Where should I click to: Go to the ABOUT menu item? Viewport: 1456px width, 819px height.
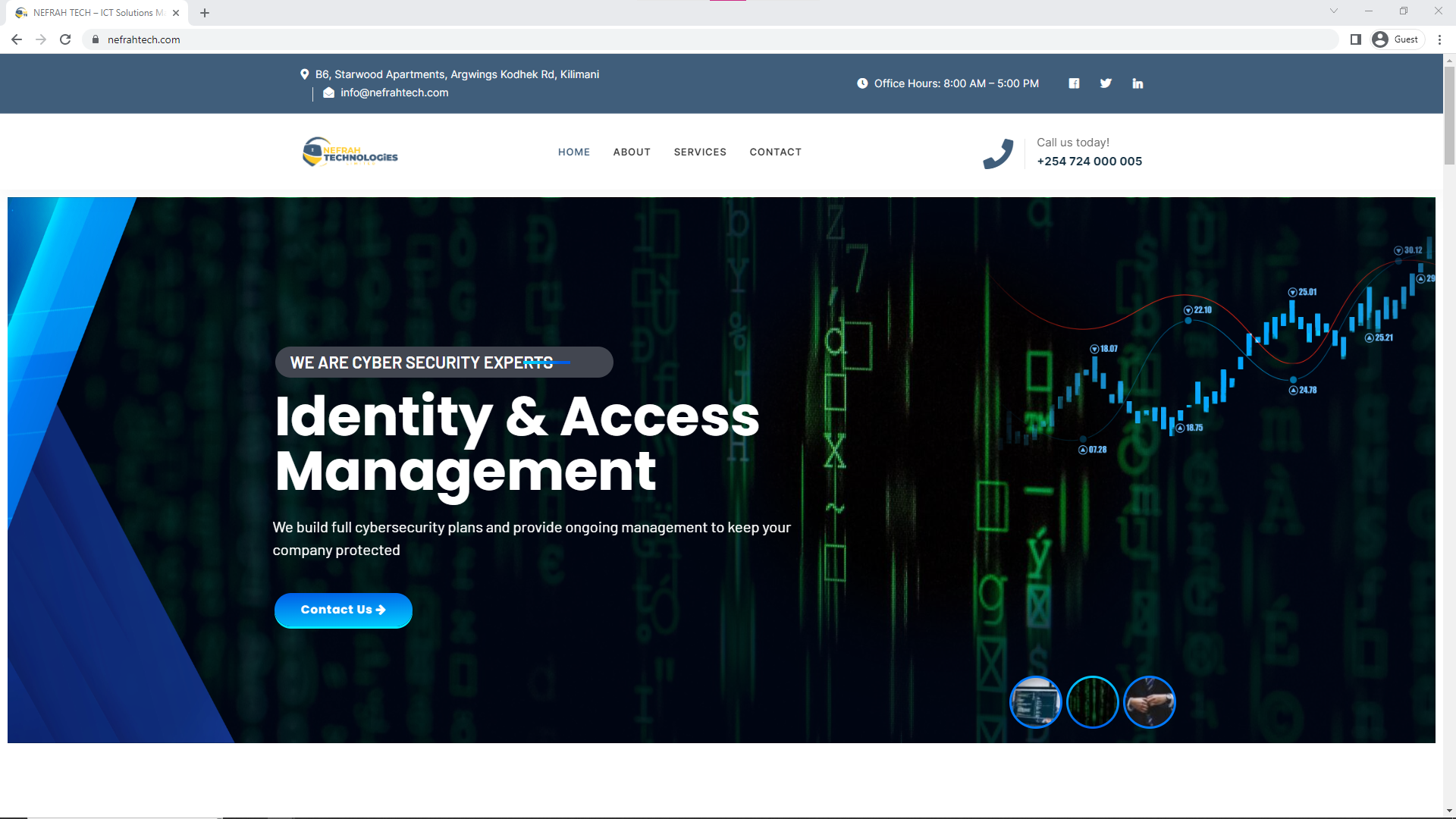[x=631, y=152]
